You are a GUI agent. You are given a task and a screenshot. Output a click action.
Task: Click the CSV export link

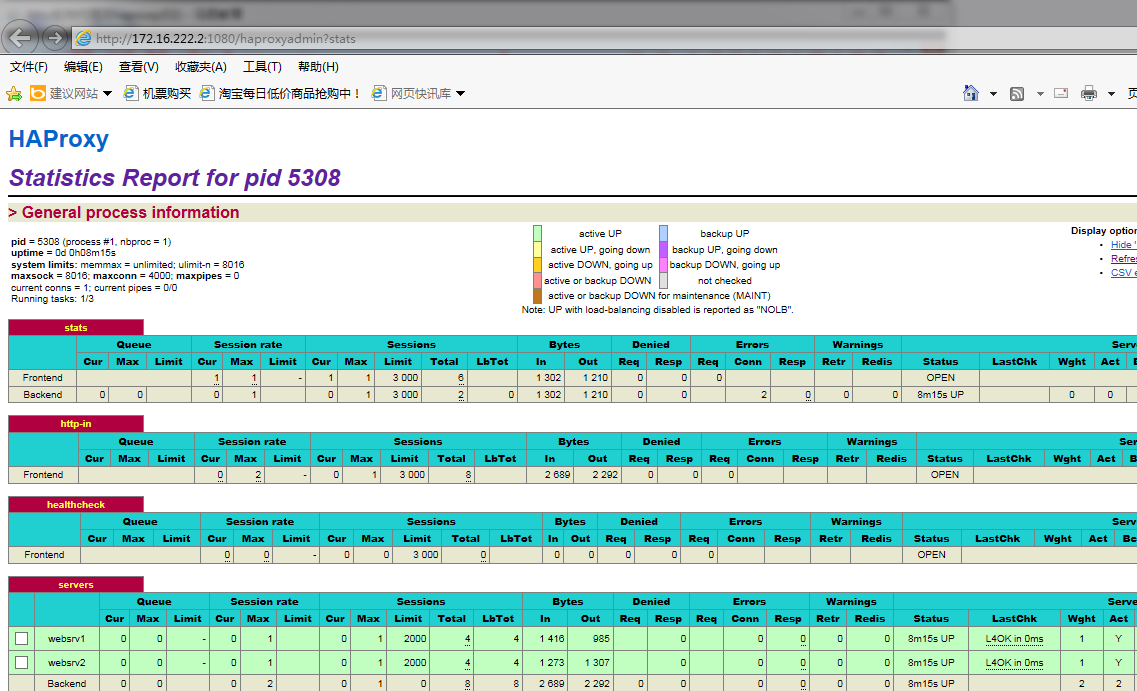1123,273
